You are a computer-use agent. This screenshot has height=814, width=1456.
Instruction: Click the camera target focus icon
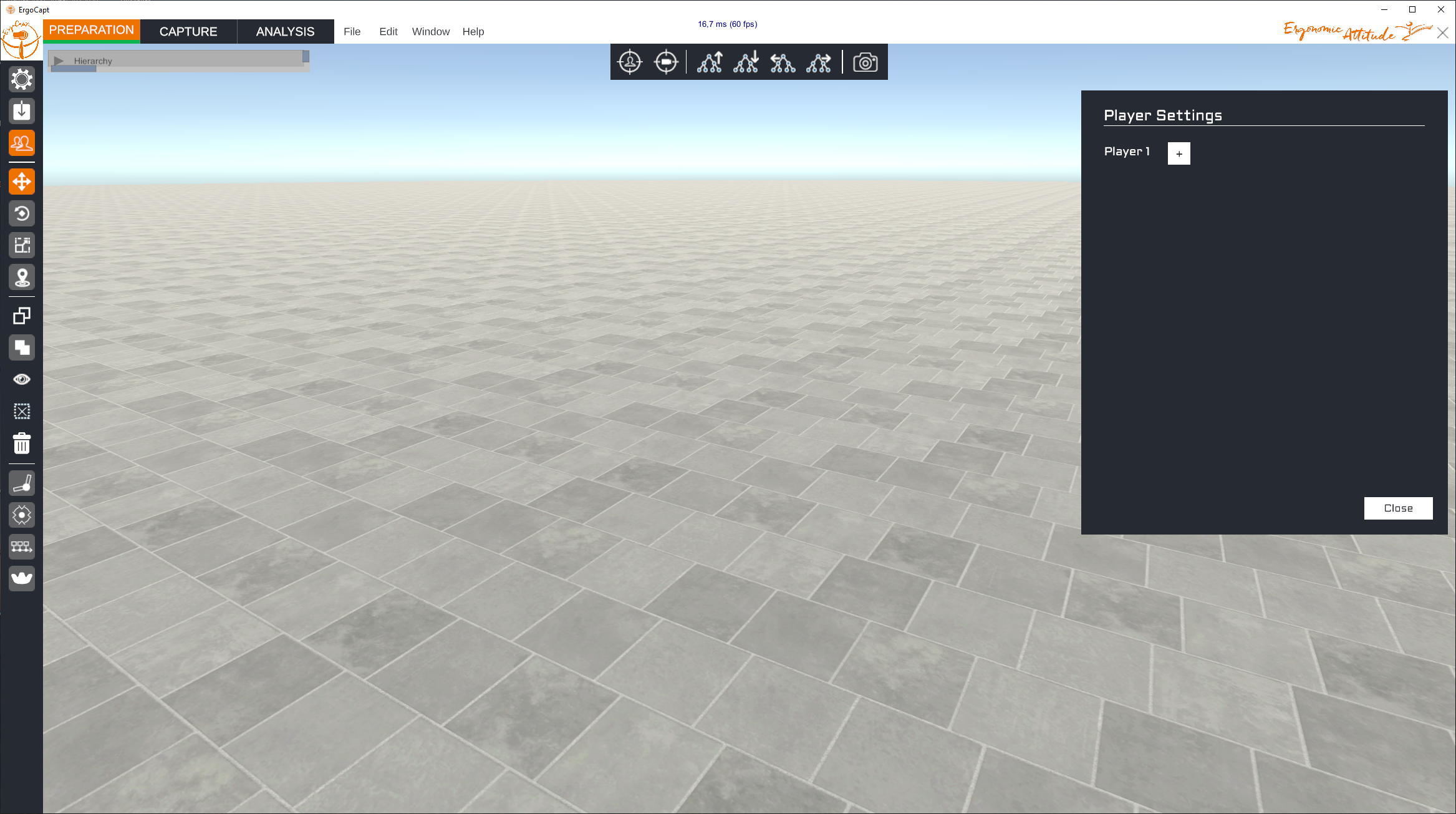(666, 62)
